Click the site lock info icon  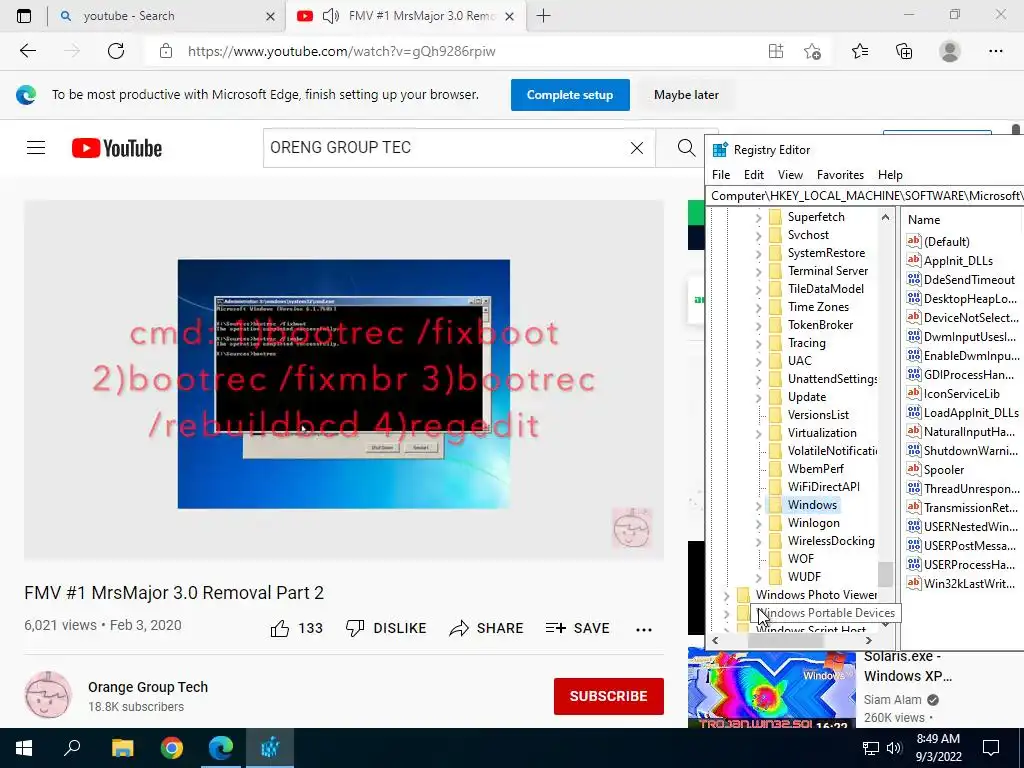[x=166, y=51]
